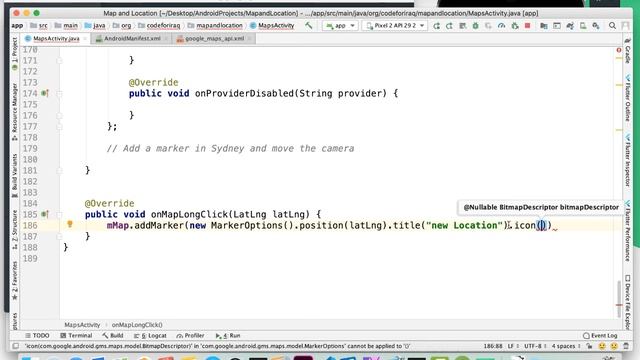Click the org breadcrumb folder
Viewport: 640px width, 360px height.
pos(122,25)
